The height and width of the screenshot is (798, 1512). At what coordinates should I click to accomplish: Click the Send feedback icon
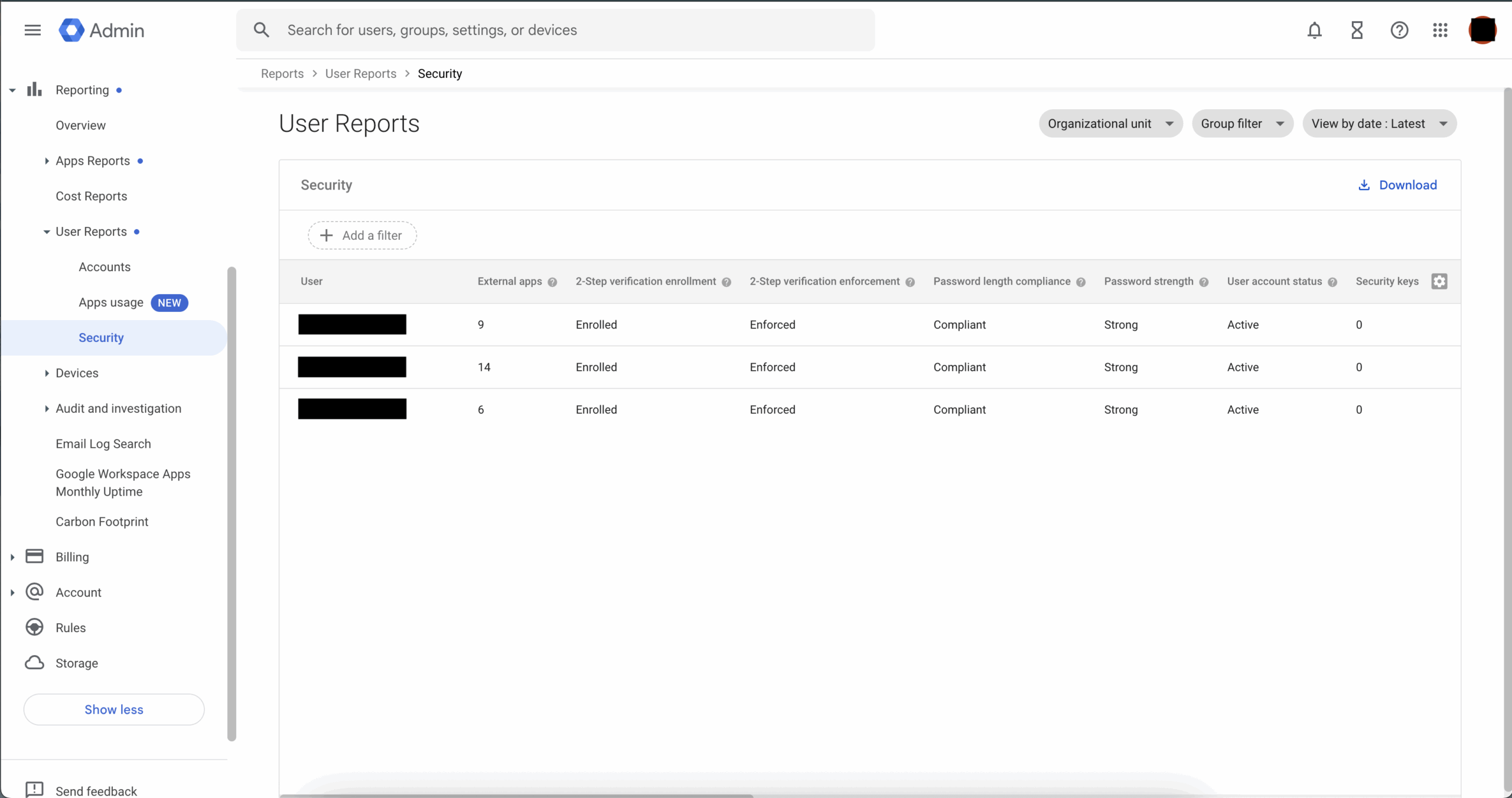(x=34, y=790)
